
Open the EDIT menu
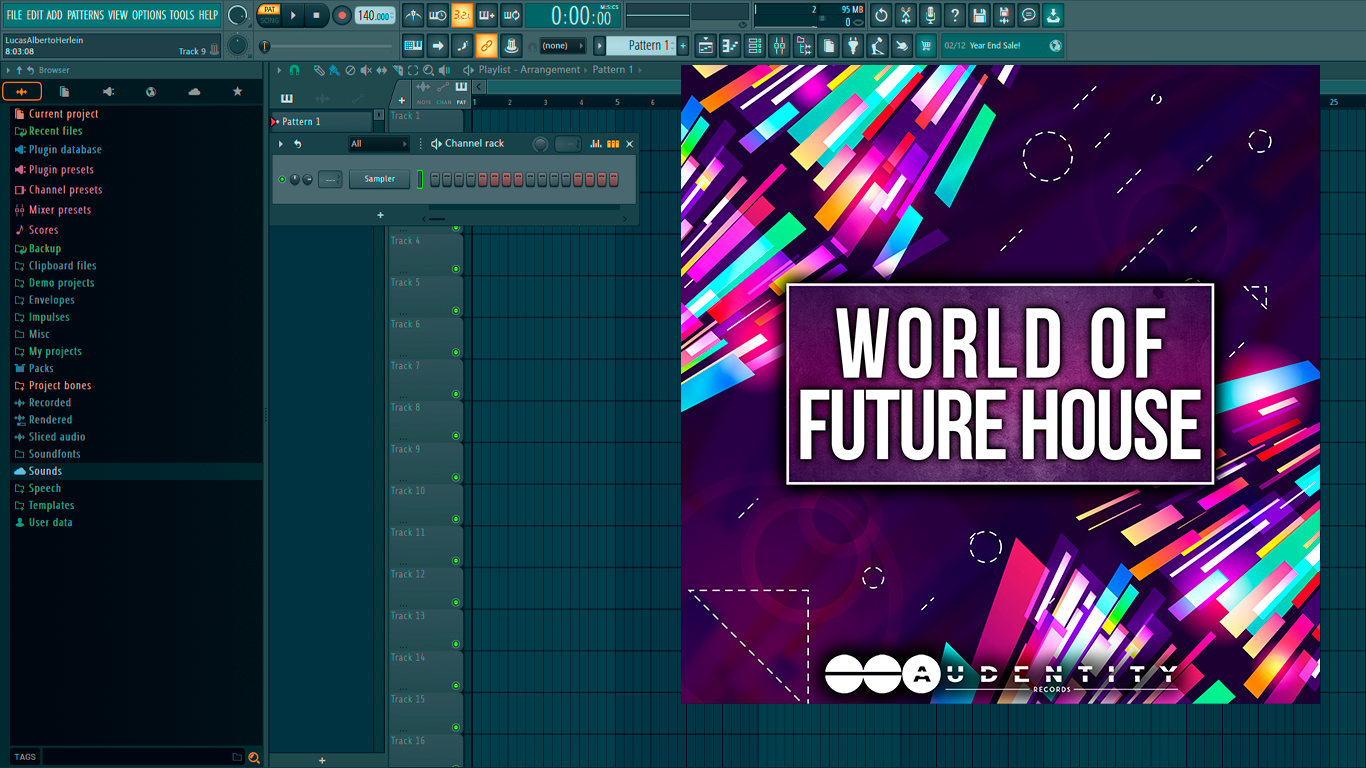[x=35, y=15]
